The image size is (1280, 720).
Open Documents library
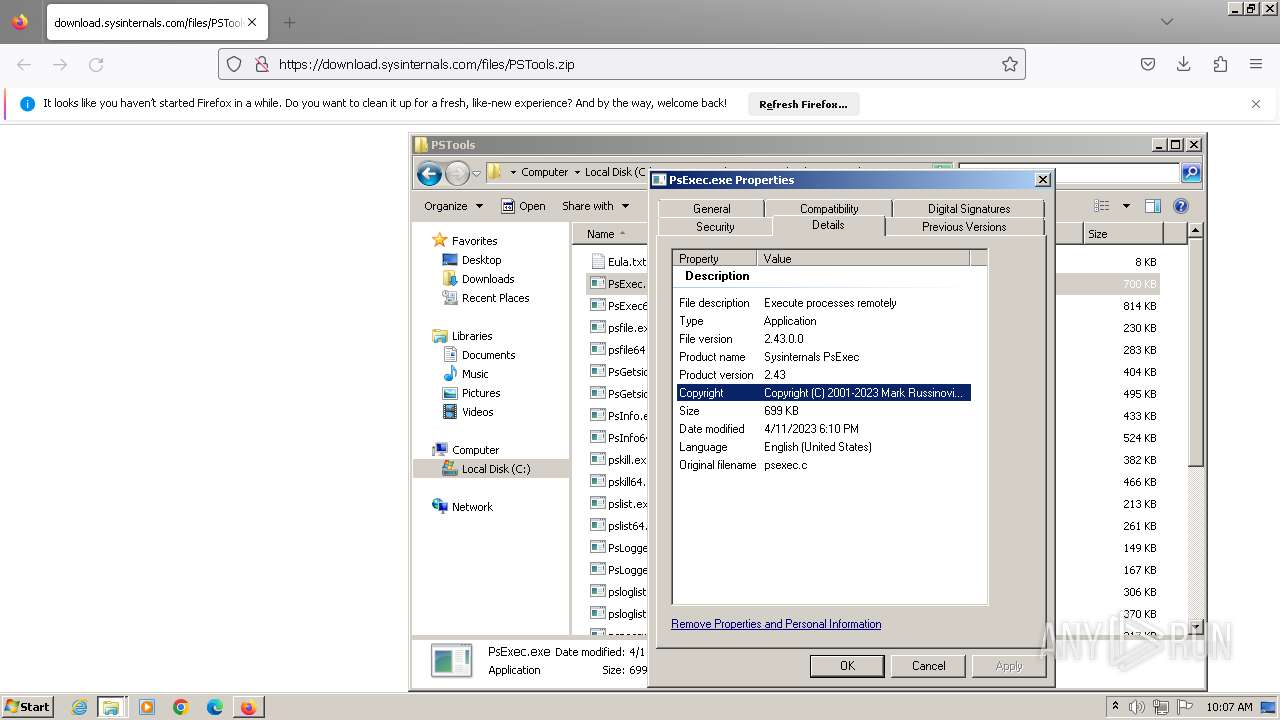(488, 355)
